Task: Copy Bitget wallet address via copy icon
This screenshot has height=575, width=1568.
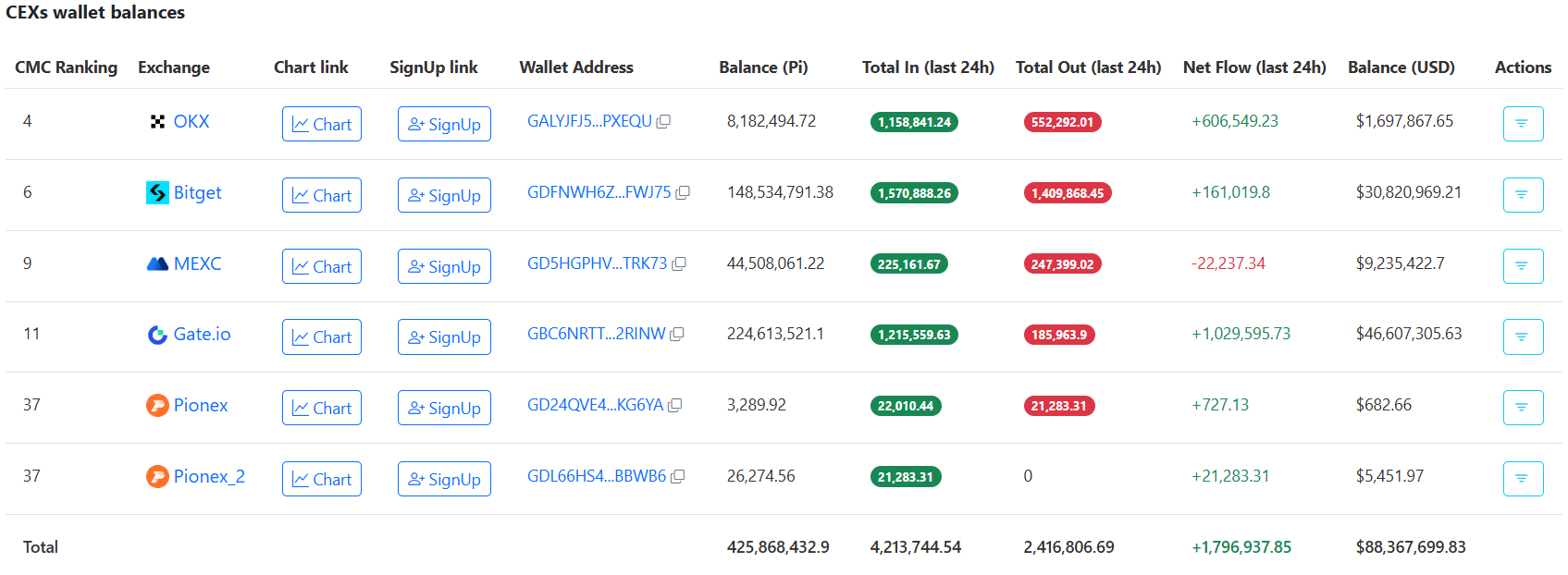Action: click(683, 193)
